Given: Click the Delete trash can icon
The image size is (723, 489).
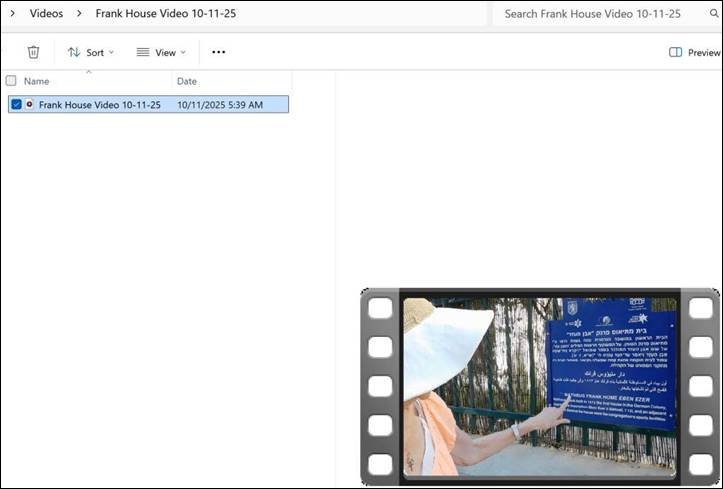Looking at the screenshot, I should click(33, 52).
